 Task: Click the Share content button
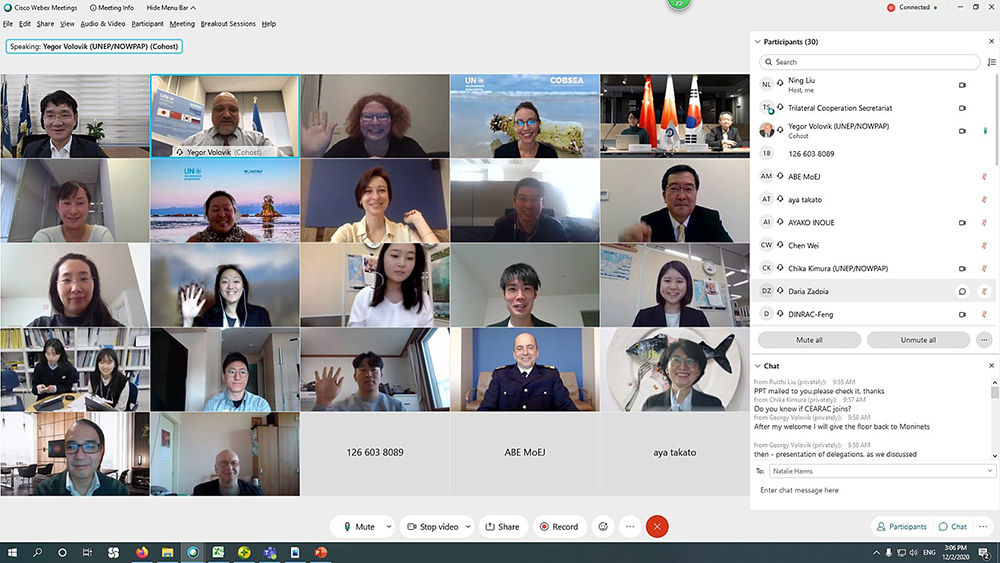click(503, 527)
